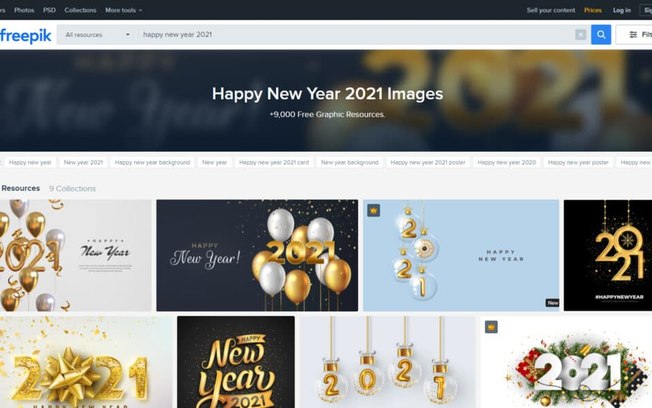The width and height of the screenshot is (652, 408).
Task: Expand the All resources dropdown
Action: click(x=97, y=35)
